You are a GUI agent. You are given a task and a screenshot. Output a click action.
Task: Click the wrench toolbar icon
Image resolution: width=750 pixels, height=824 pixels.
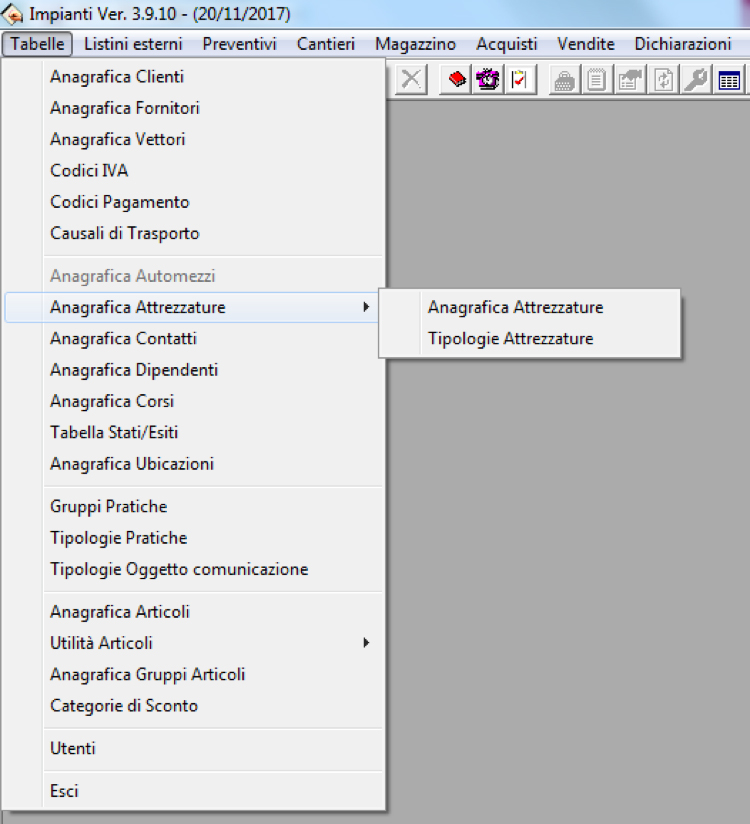[x=697, y=81]
